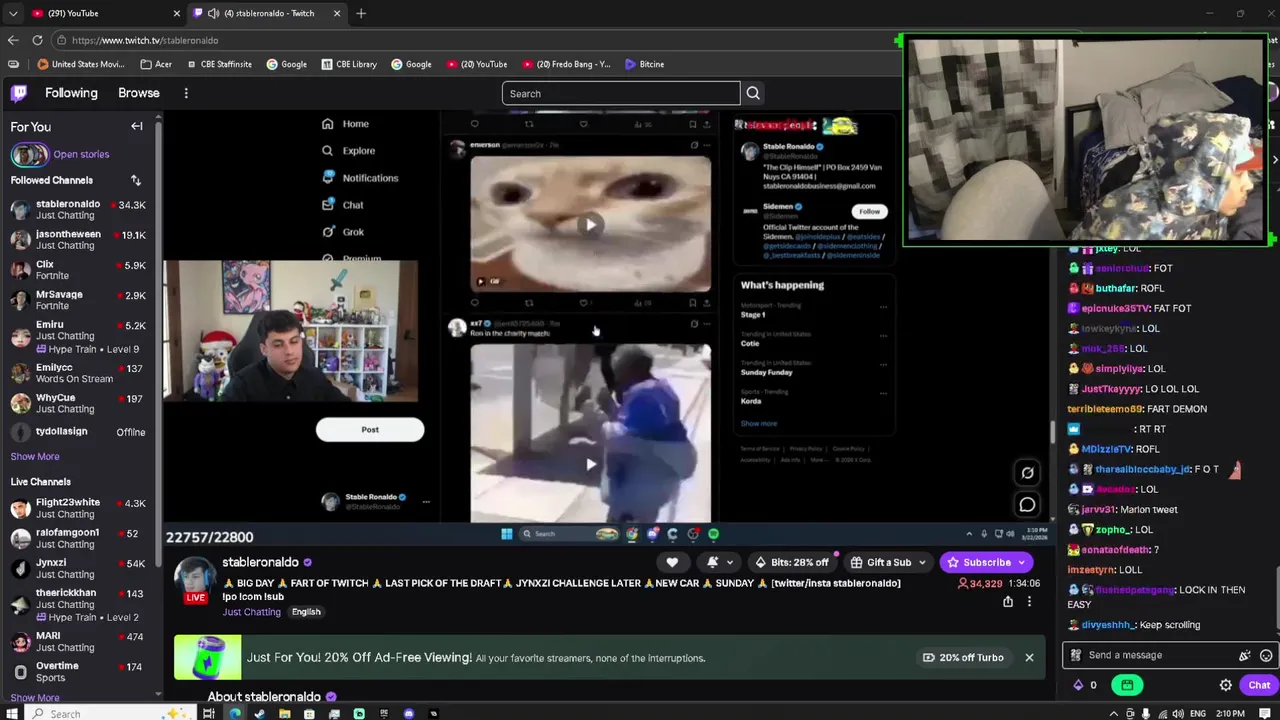Sort followed channels with the arrows icon
The width and height of the screenshot is (1280, 720).
[136, 180]
